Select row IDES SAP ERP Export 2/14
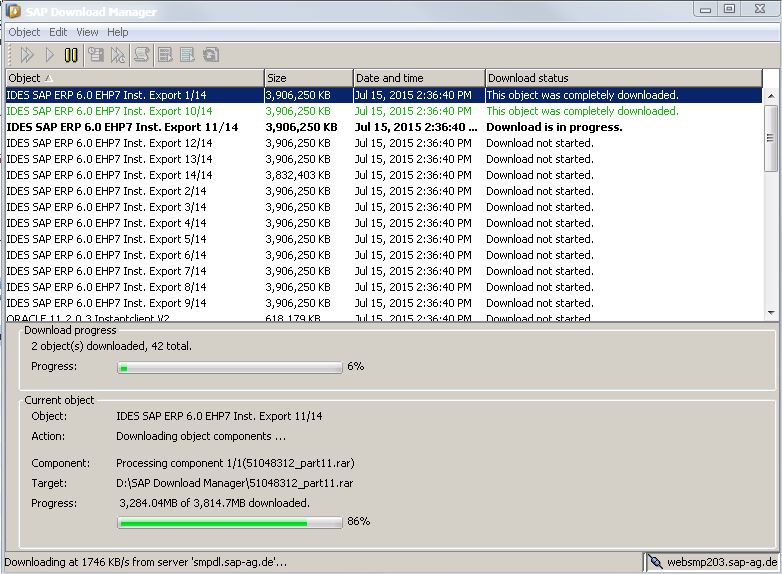Viewport: 782px width, 574px height. coord(384,191)
